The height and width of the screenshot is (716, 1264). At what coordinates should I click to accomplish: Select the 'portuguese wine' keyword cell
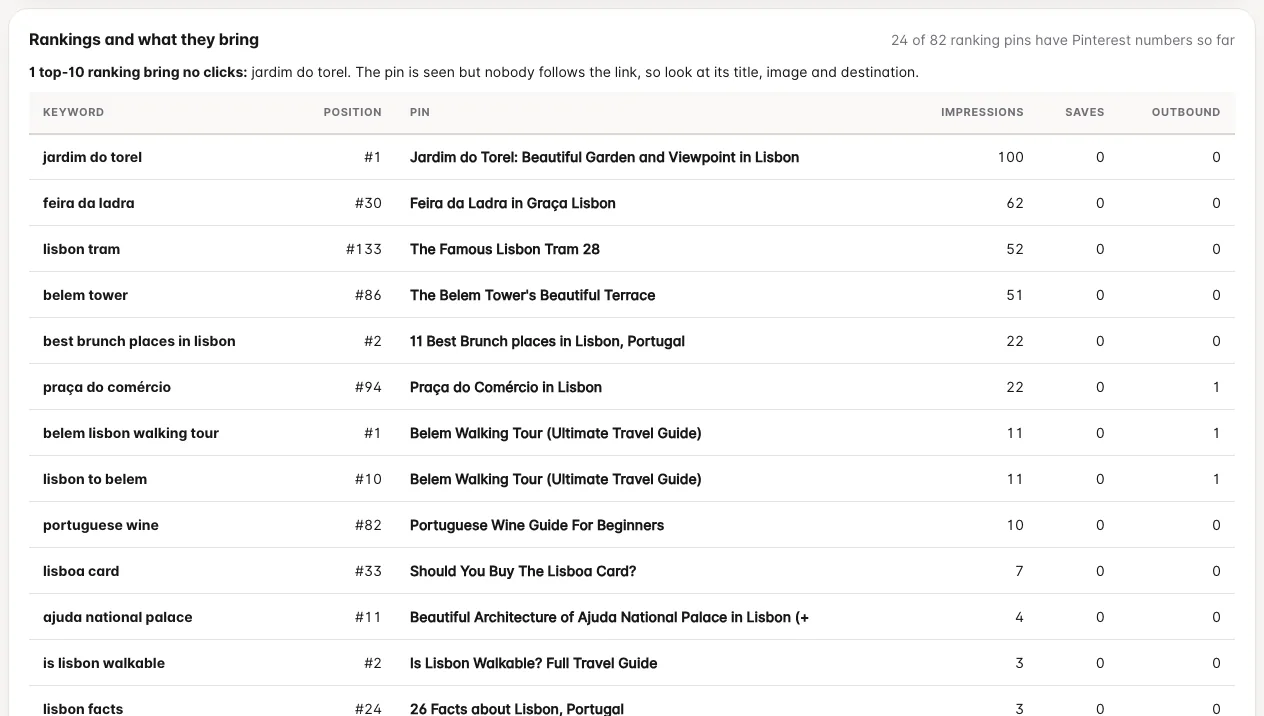coord(101,525)
